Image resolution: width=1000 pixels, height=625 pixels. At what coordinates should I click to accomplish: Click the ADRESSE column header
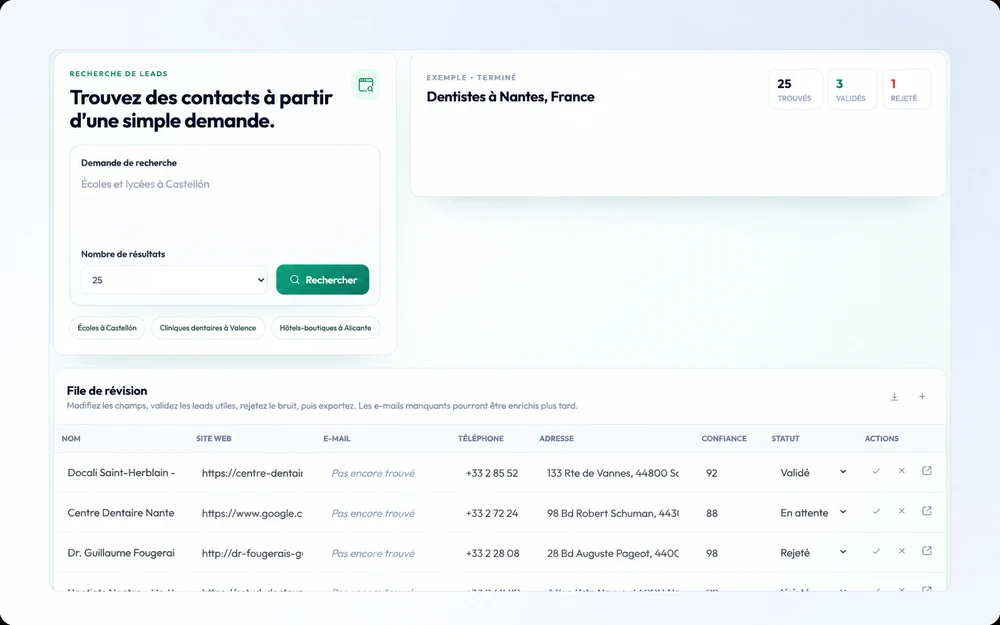pyautogui.click(x=556, y=439)
